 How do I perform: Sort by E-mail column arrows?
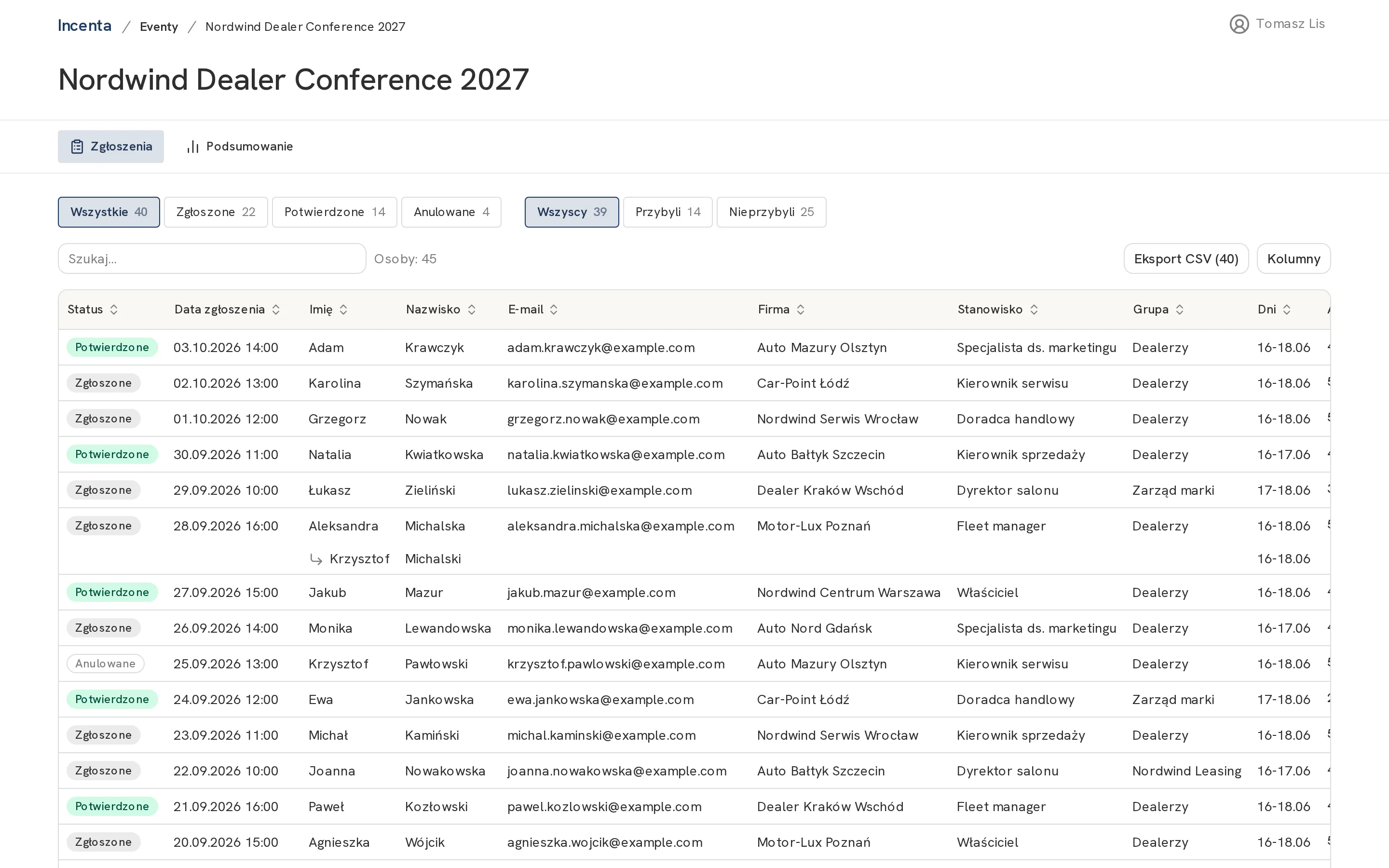click(553, 310)
